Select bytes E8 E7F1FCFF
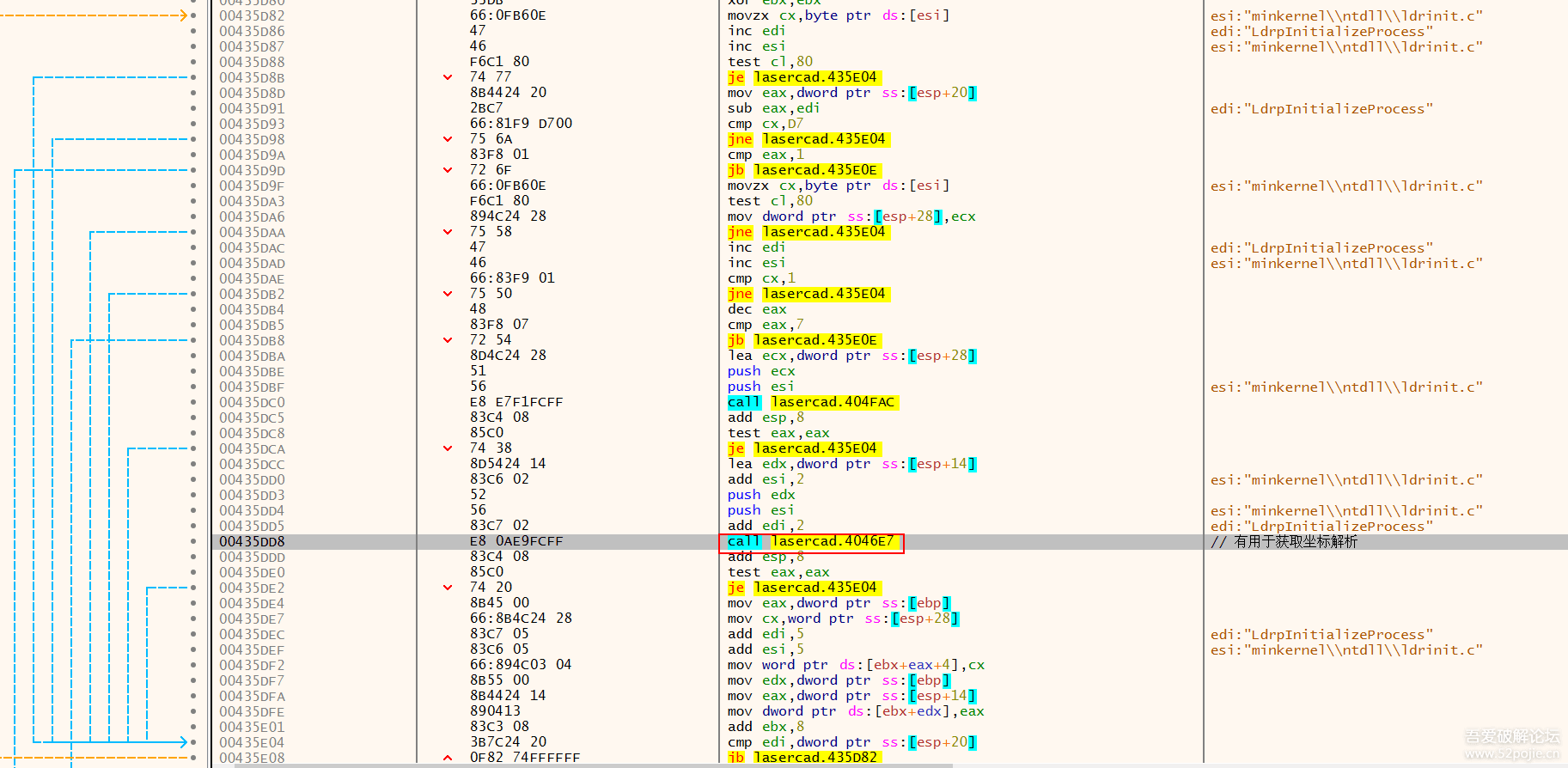Viewport: 1568px width, 768px height. click(516, 402)
